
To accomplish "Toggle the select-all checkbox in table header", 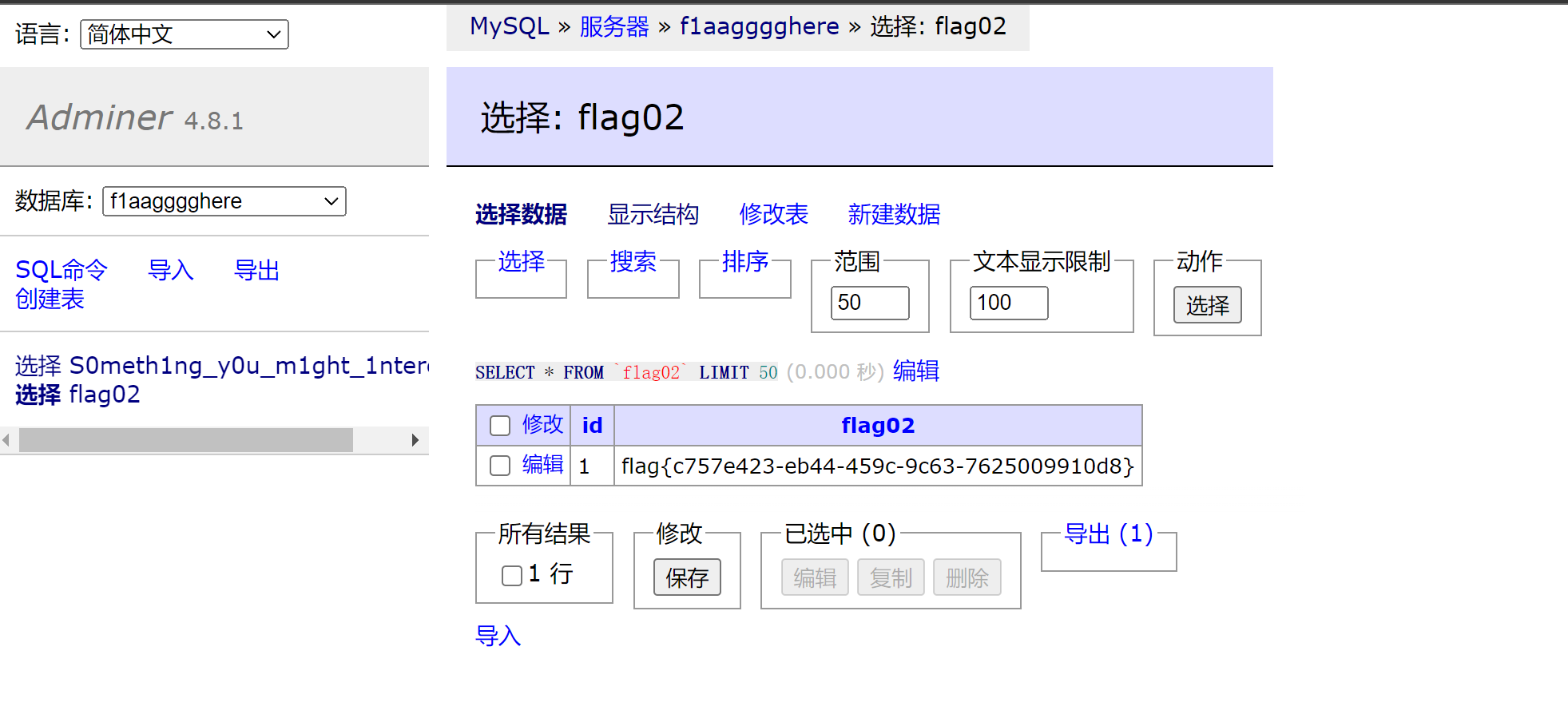I will click(x=500, y=426).
